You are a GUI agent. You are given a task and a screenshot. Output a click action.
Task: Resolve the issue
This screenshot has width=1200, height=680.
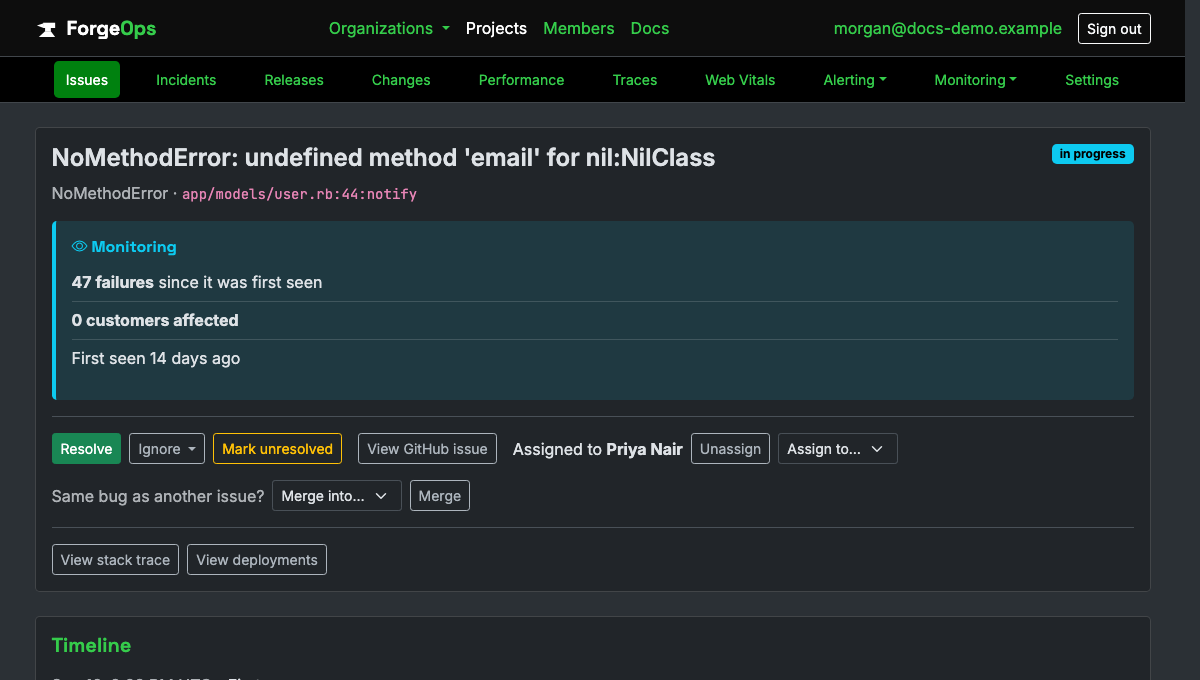coord(86,449)
